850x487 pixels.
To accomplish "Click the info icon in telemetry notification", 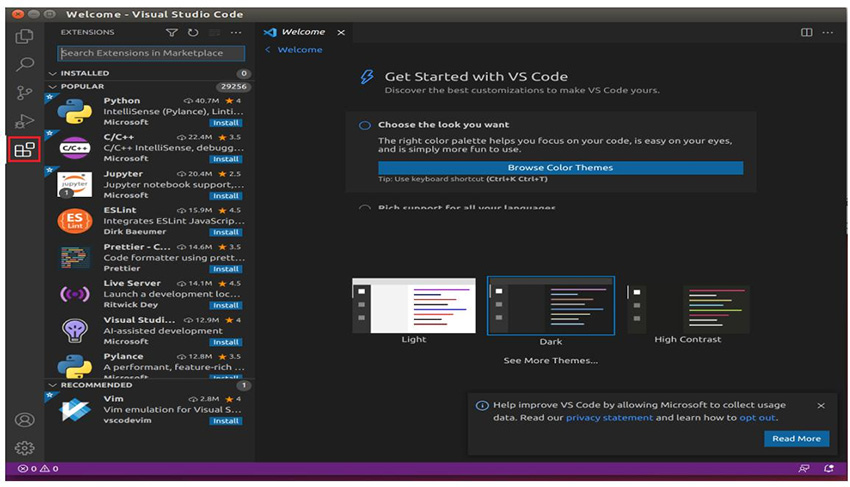I will [x=482, y=406].
